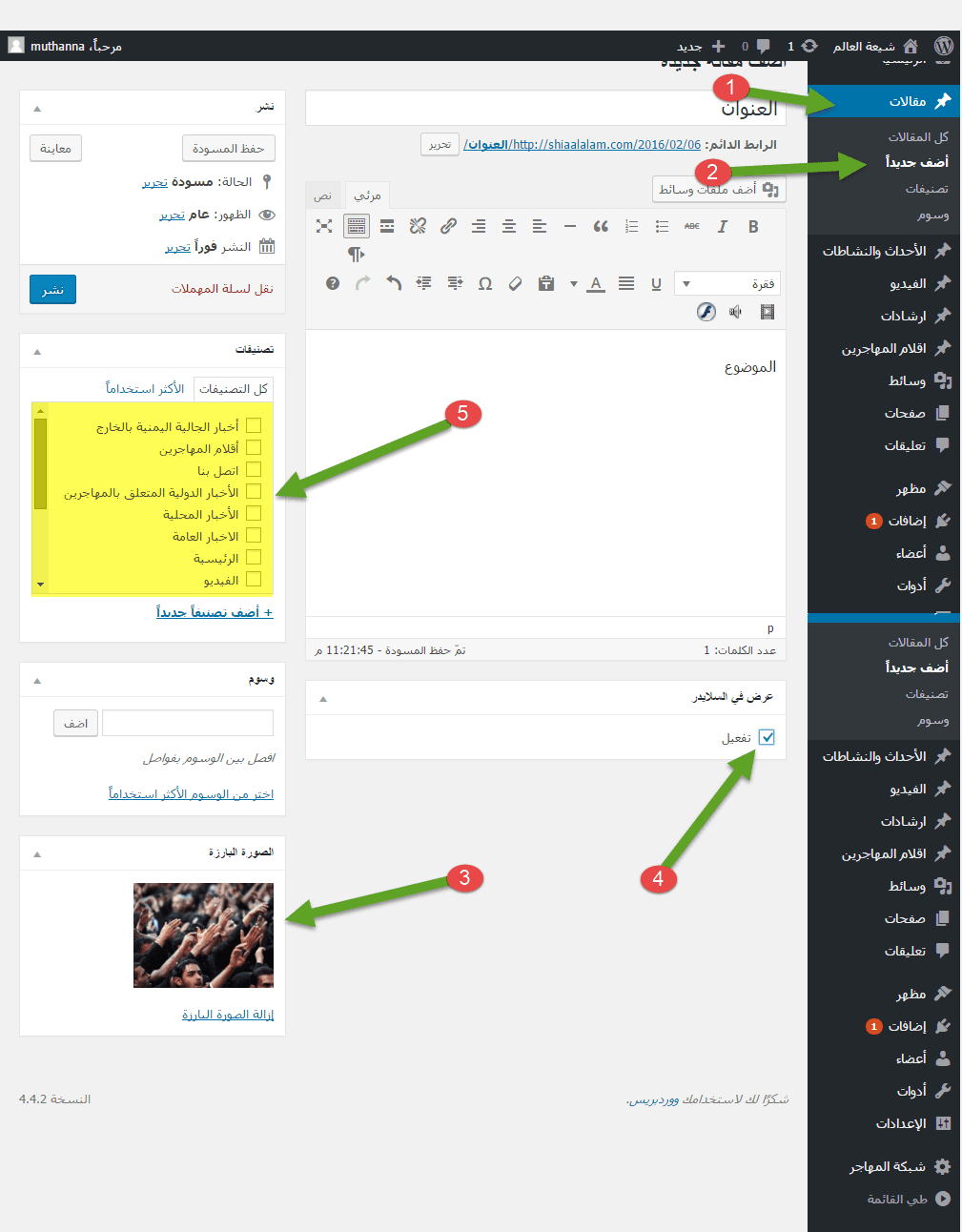
Task: Switch editor to distraction-free fullscreen mode
Action: tap(324, 226)
